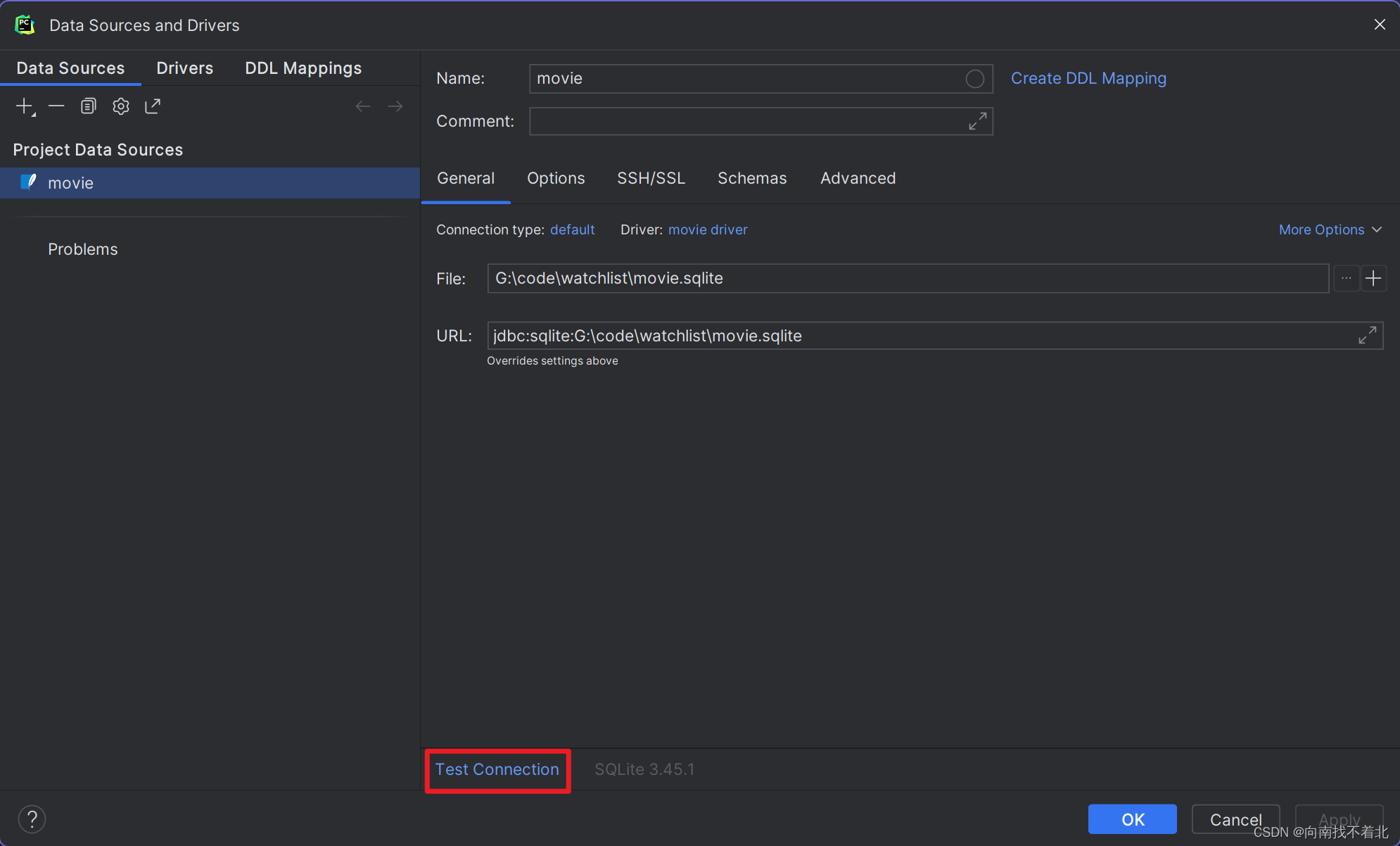Image resolution: width=1400 pixels, height=846 pixels.
Task: Switch to the Drivers tab
Action: [184, 68]
